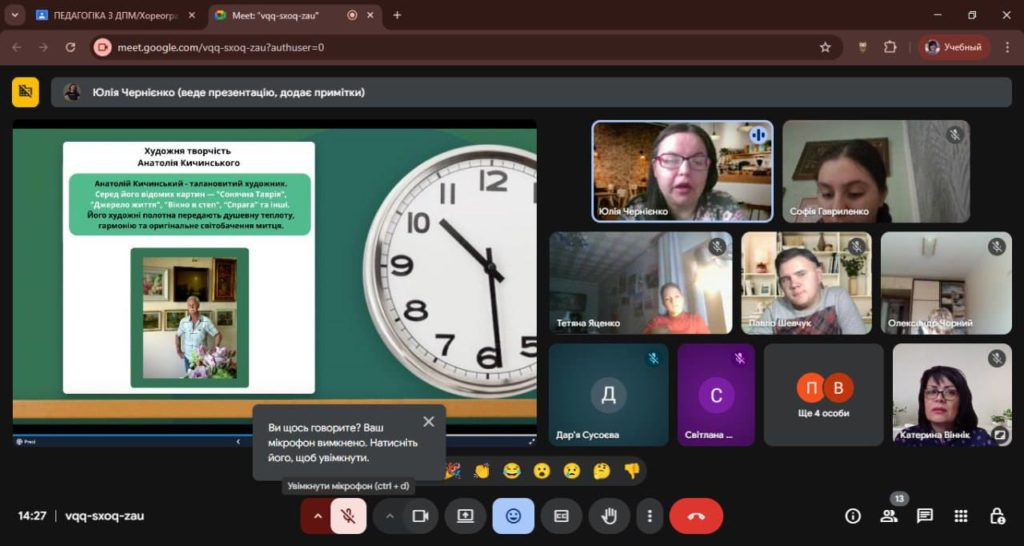Click the Ще 4 особи participants tile
The height and width of the screenshot is (546, 1024).
[x=824, y=394]
